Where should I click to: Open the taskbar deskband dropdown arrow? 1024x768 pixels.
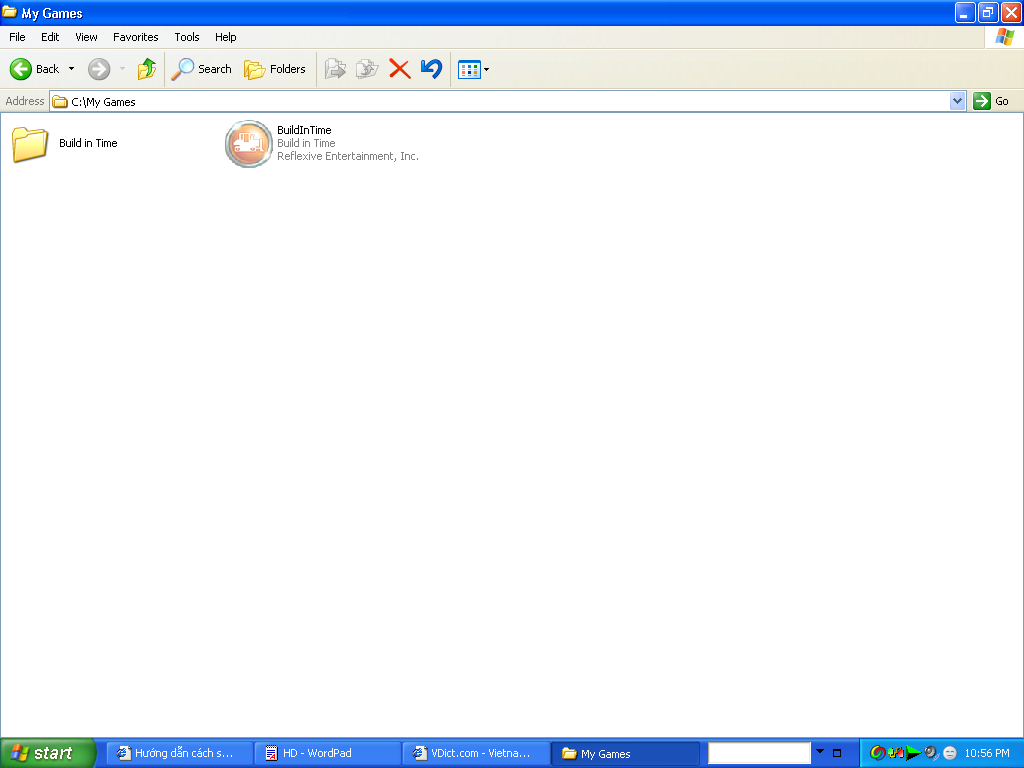pyautogui.click(x=820, y=752)
